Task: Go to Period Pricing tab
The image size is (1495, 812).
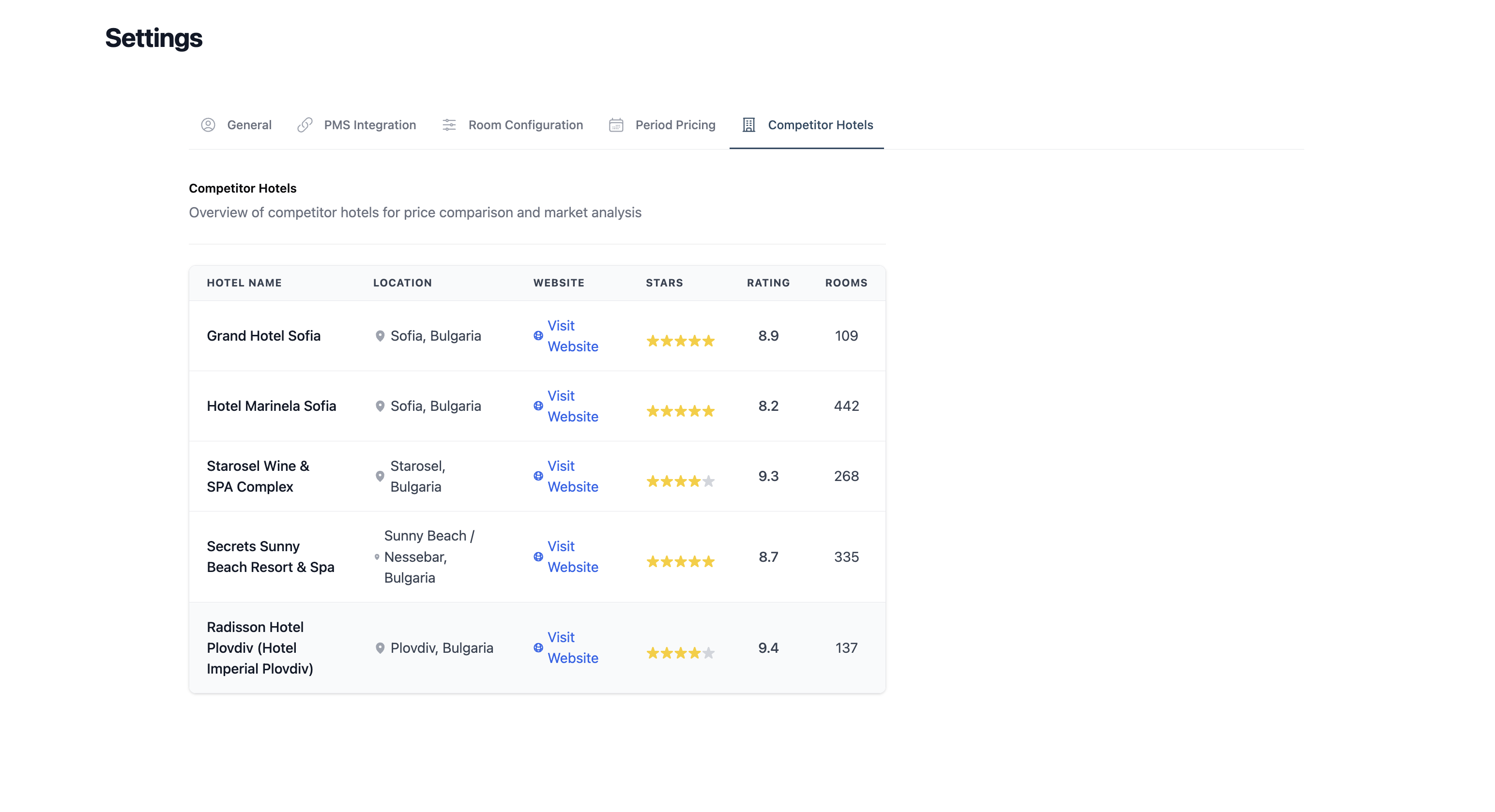Action: pyautogui.click(x=675, y=125)
